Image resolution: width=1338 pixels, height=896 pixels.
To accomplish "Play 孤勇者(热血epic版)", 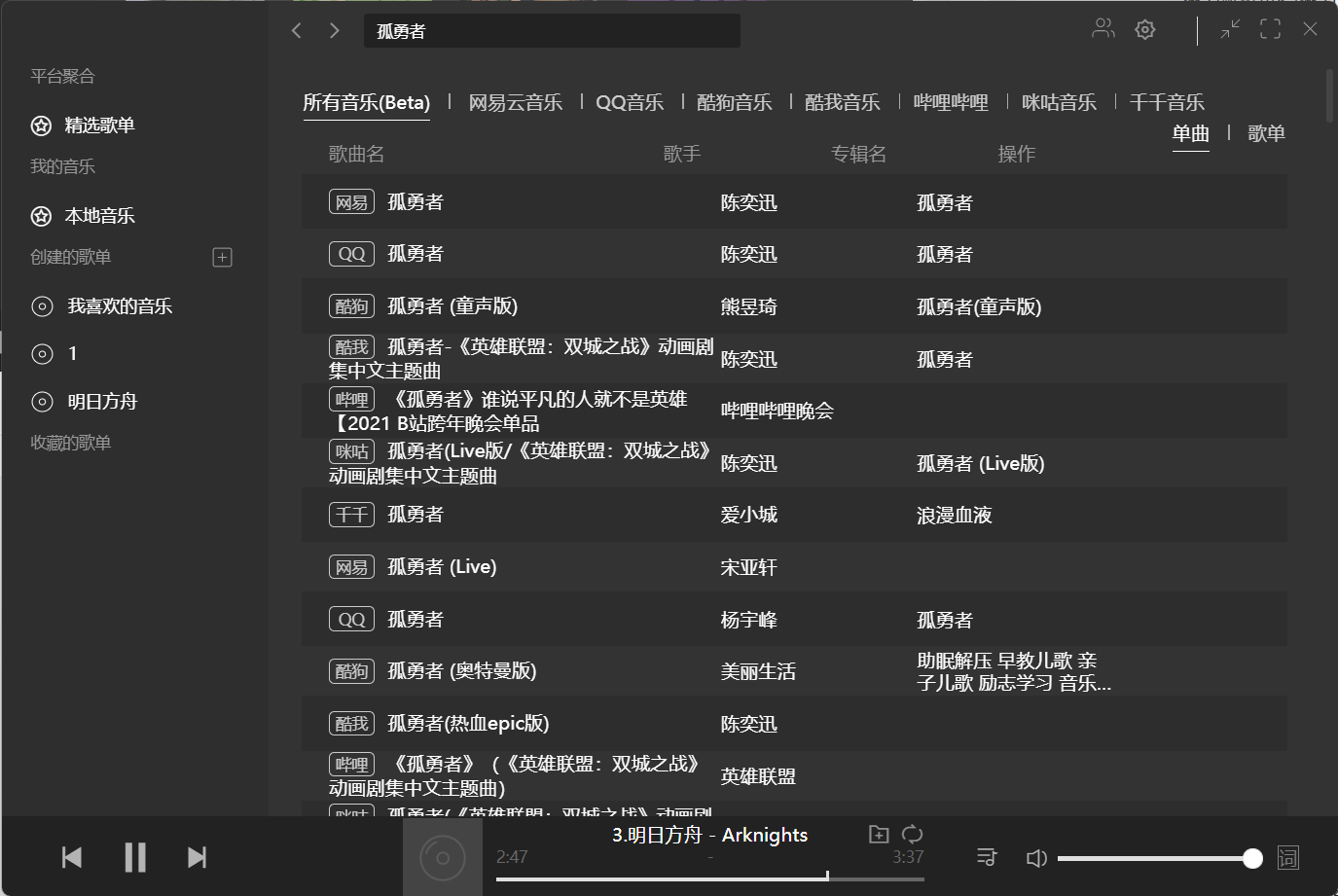I will click(468, 724).
